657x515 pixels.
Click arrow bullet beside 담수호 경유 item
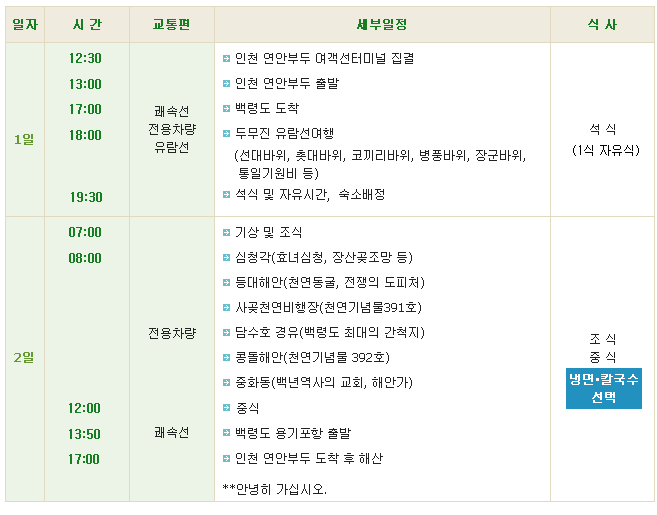[226, 333]
